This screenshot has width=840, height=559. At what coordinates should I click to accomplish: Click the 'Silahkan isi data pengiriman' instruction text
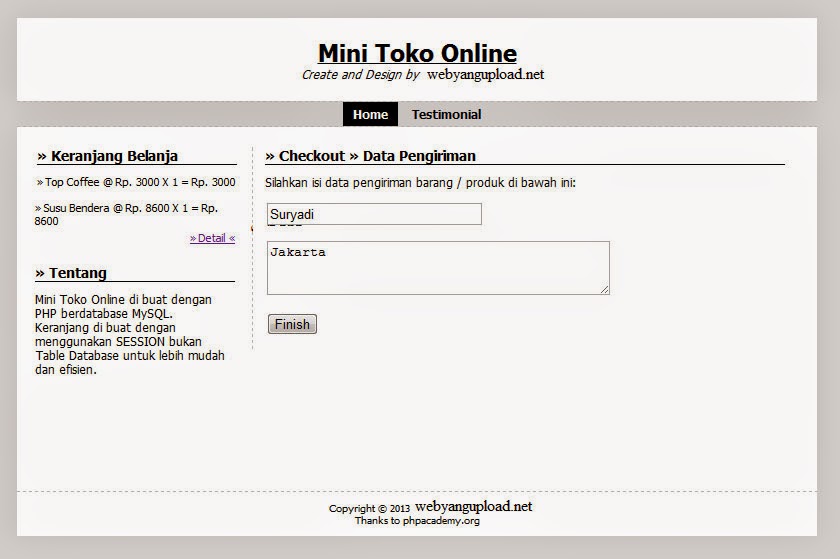click(x=420, y=183)
